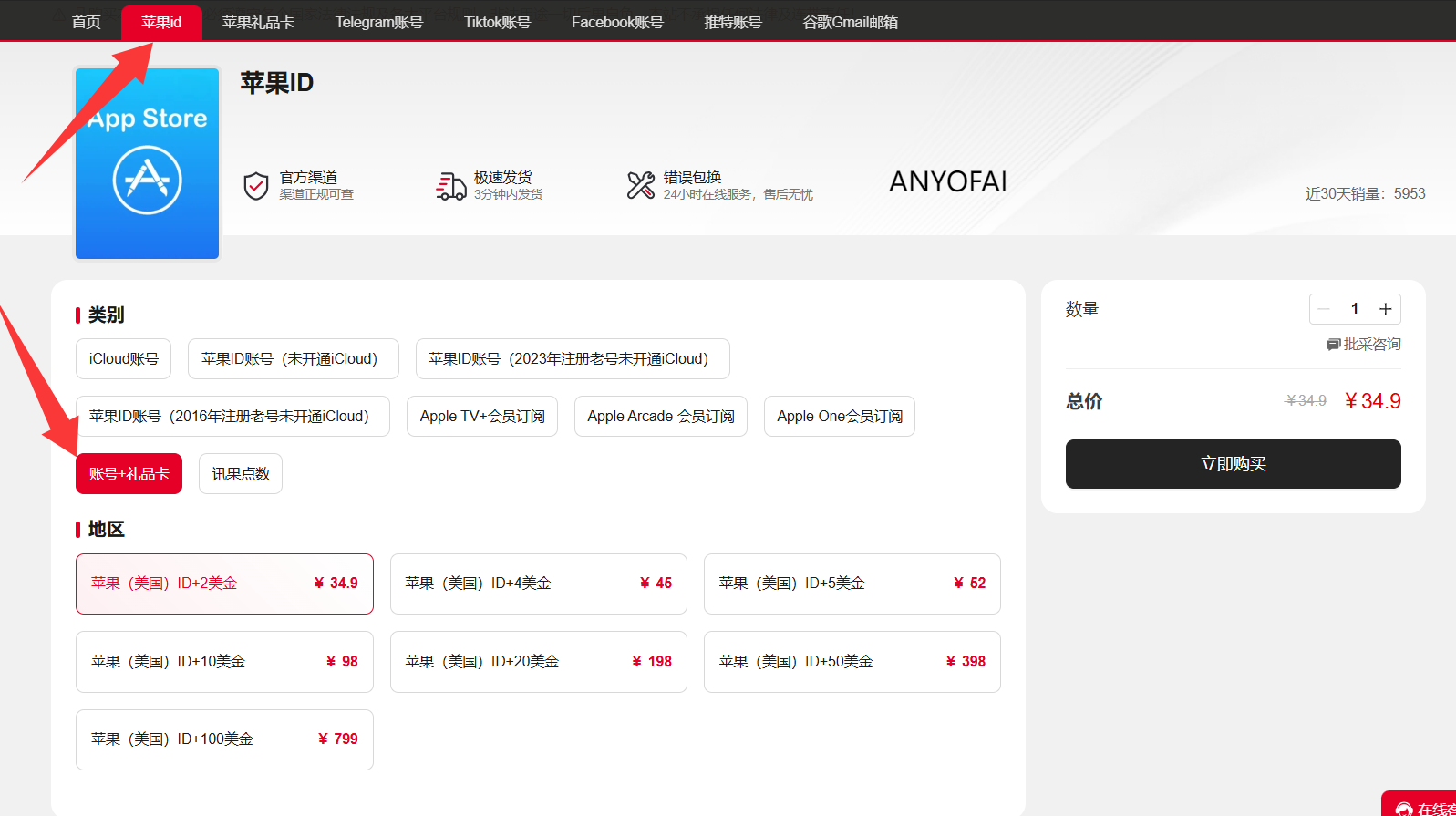The height and width of the screenshot is (816, 1456).
Task: Click the 近30天销量: 5953 text
Action: pyautogui.click(x=1365, y=193)
